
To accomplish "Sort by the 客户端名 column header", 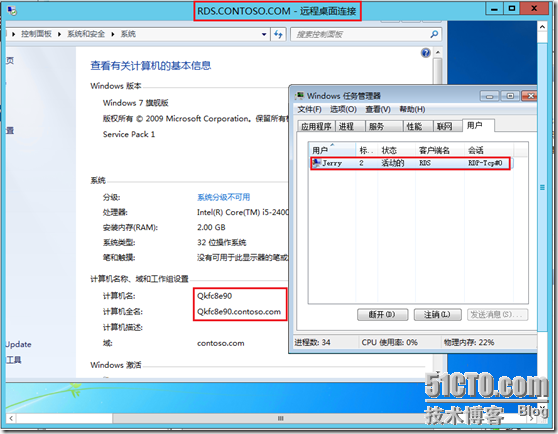I will pos(440,150).
